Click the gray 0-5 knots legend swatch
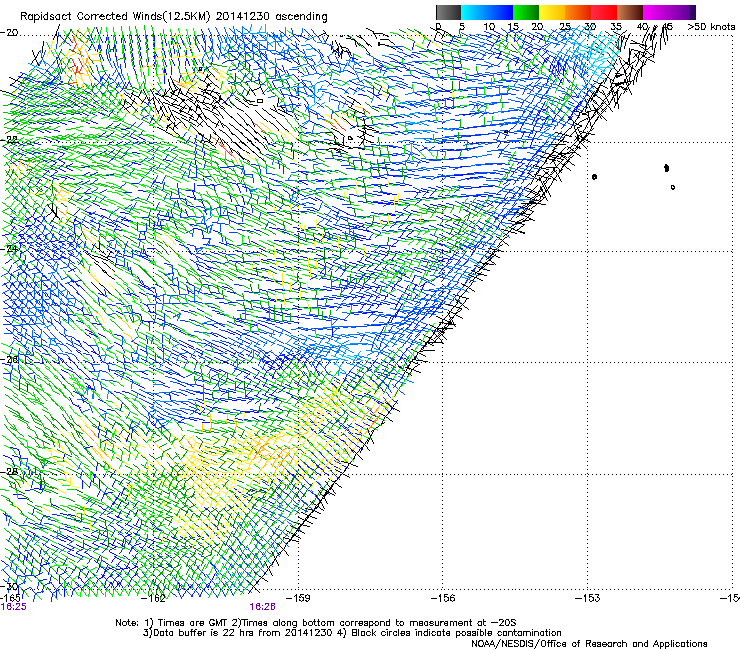 [x=448, y=12]
